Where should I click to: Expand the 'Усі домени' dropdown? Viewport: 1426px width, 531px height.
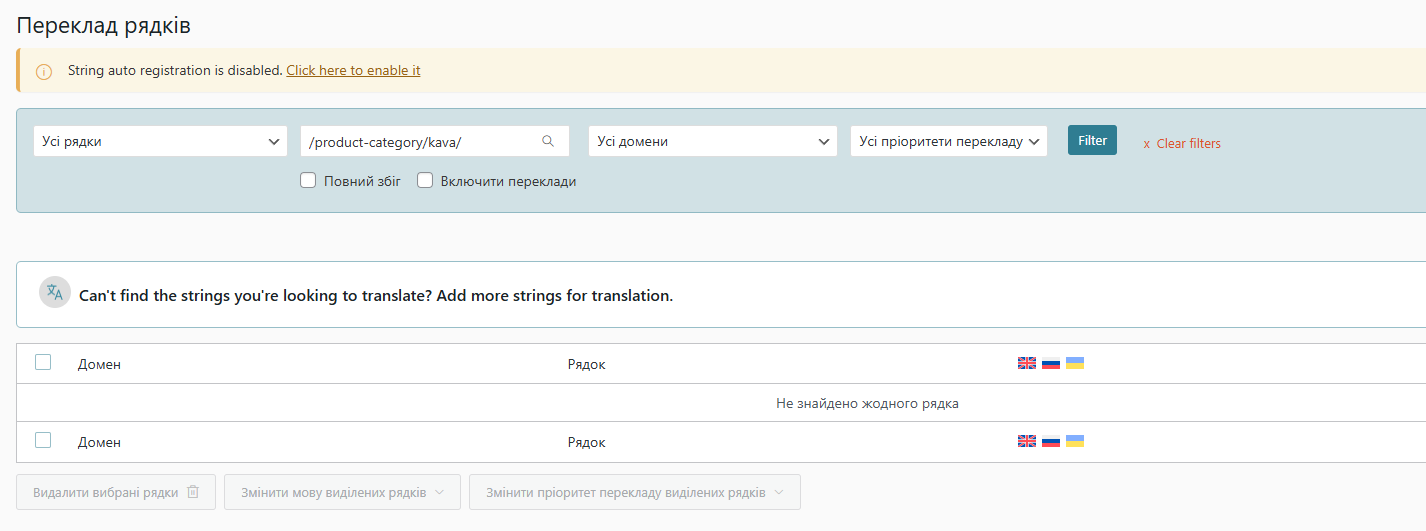click(x=713, y=141)
